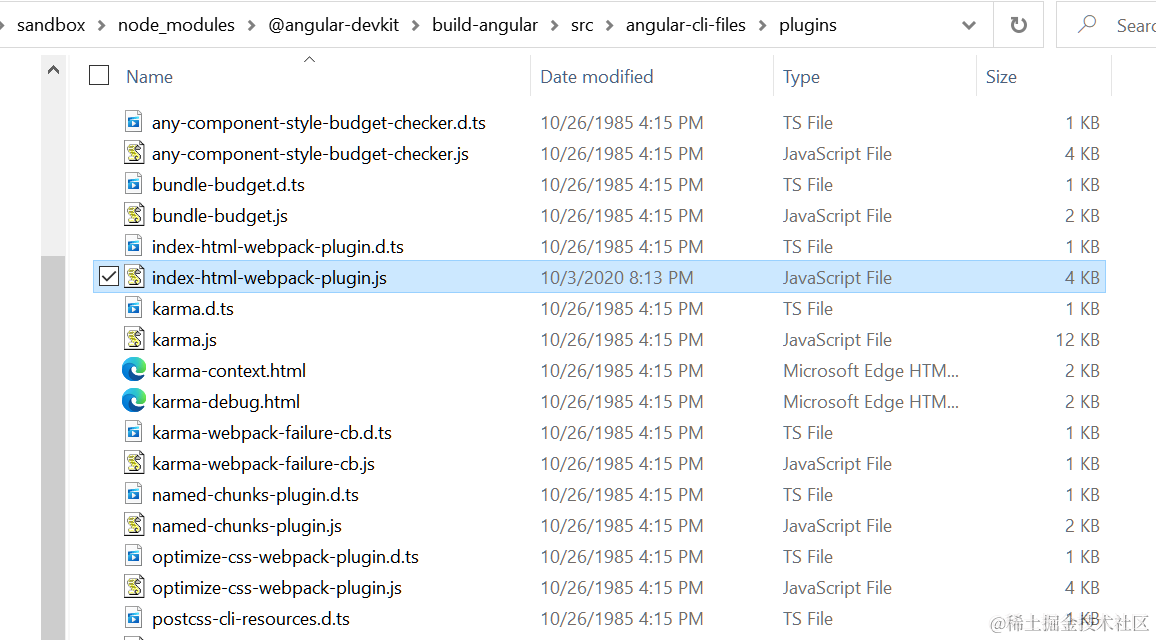1156x640 pixels.
Task: Click the 12 KB size of karma.js
Action: click(1077, 339)
